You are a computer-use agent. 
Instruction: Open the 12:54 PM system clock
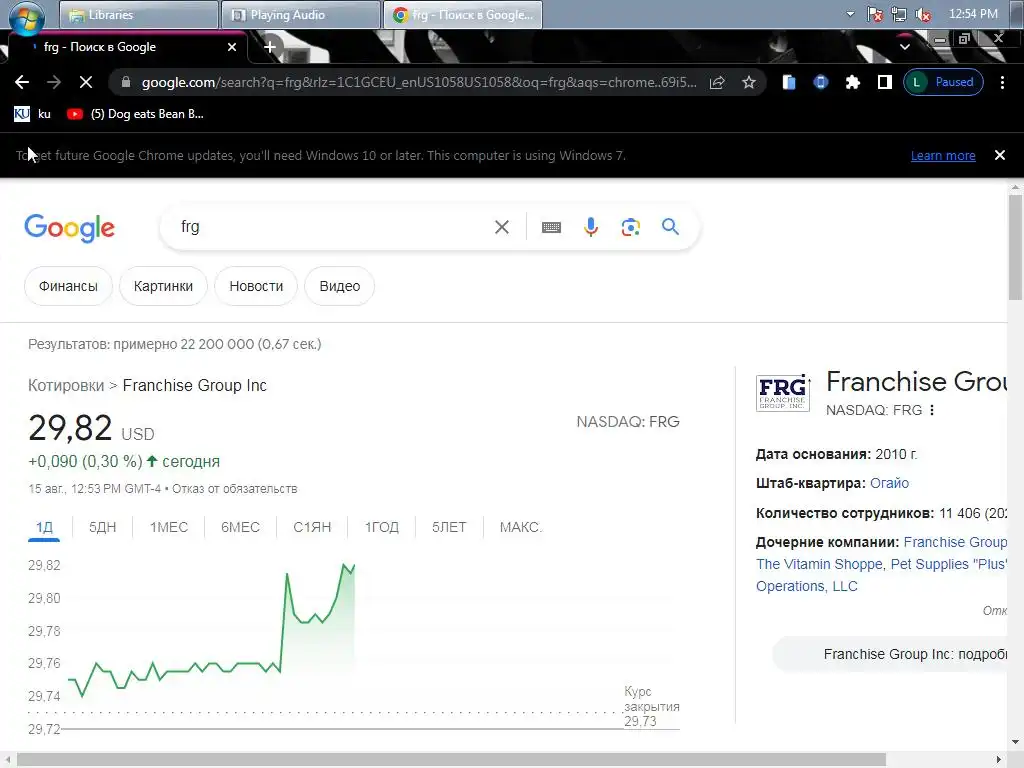973,14
